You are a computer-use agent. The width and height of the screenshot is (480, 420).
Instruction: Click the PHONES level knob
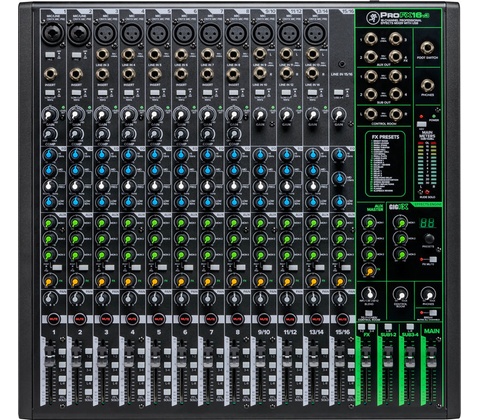click(x=428, y=295)
